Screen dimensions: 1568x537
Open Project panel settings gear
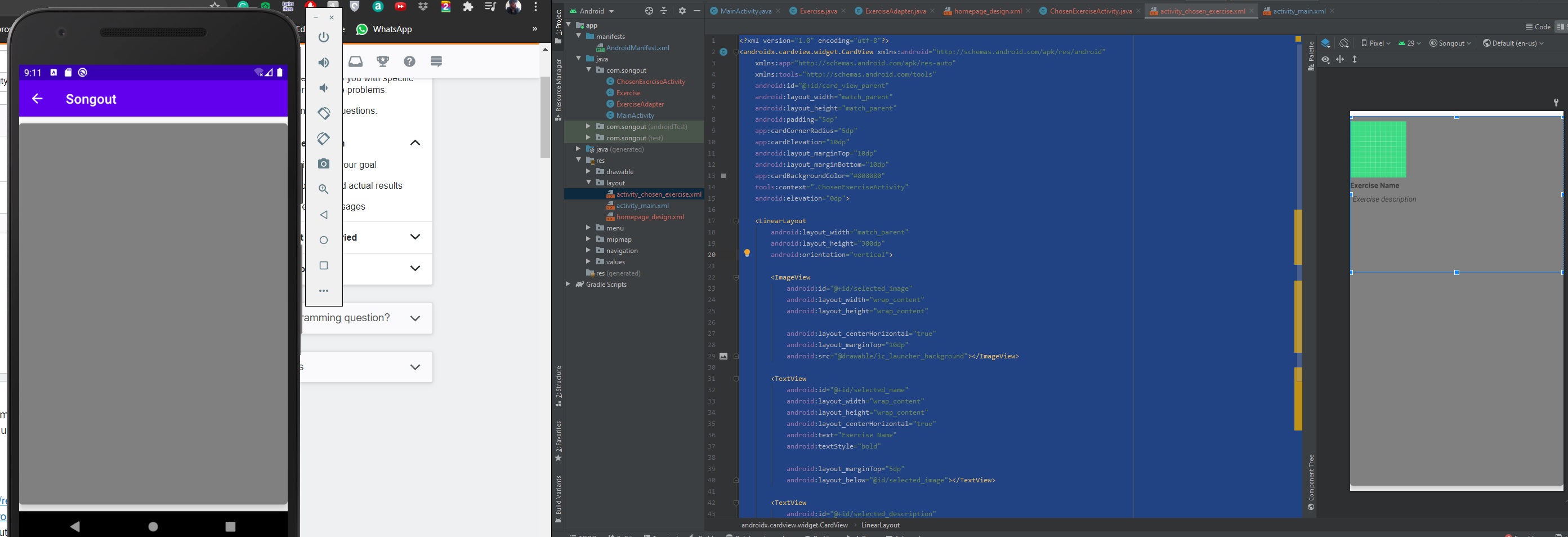[x=682, y=10]
